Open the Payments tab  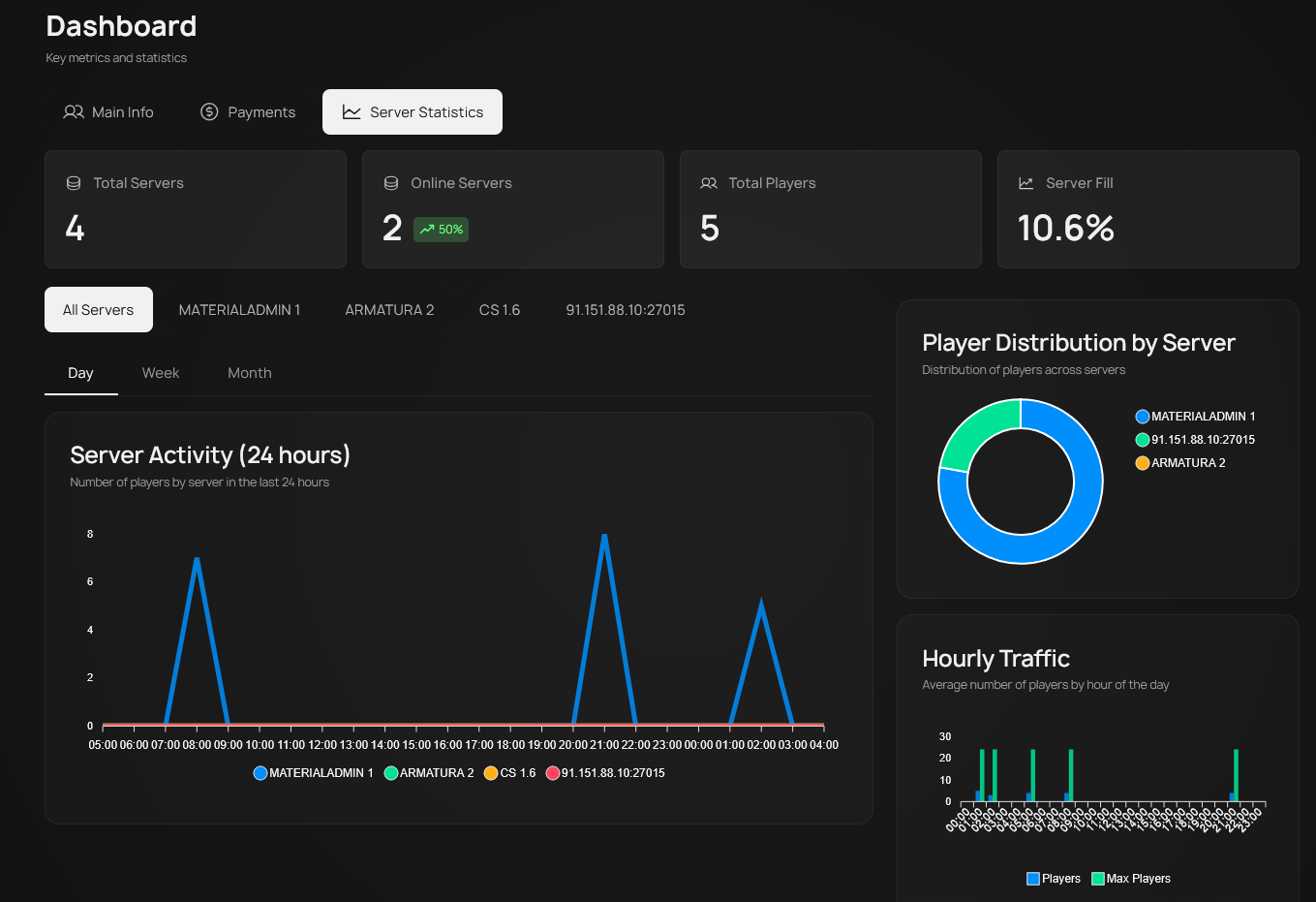pos(247,111)
